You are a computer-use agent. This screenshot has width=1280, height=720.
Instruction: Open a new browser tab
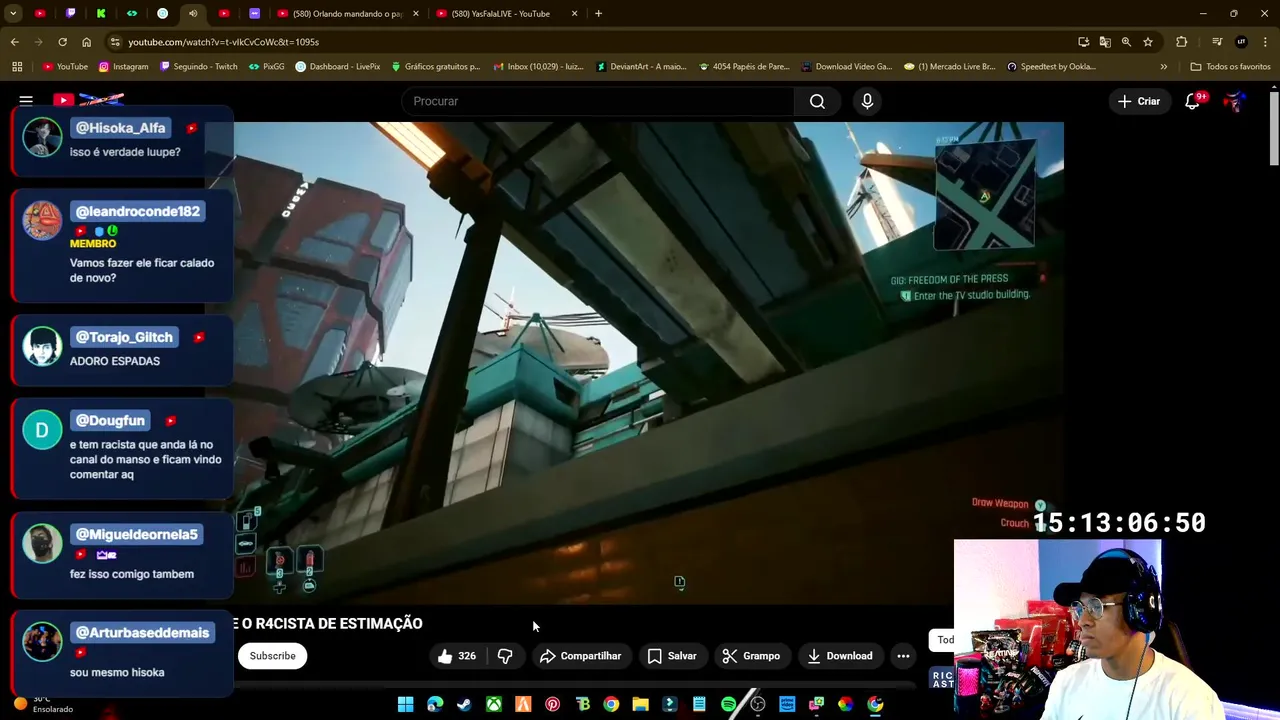pyautogui.click(x=598, y=14)
